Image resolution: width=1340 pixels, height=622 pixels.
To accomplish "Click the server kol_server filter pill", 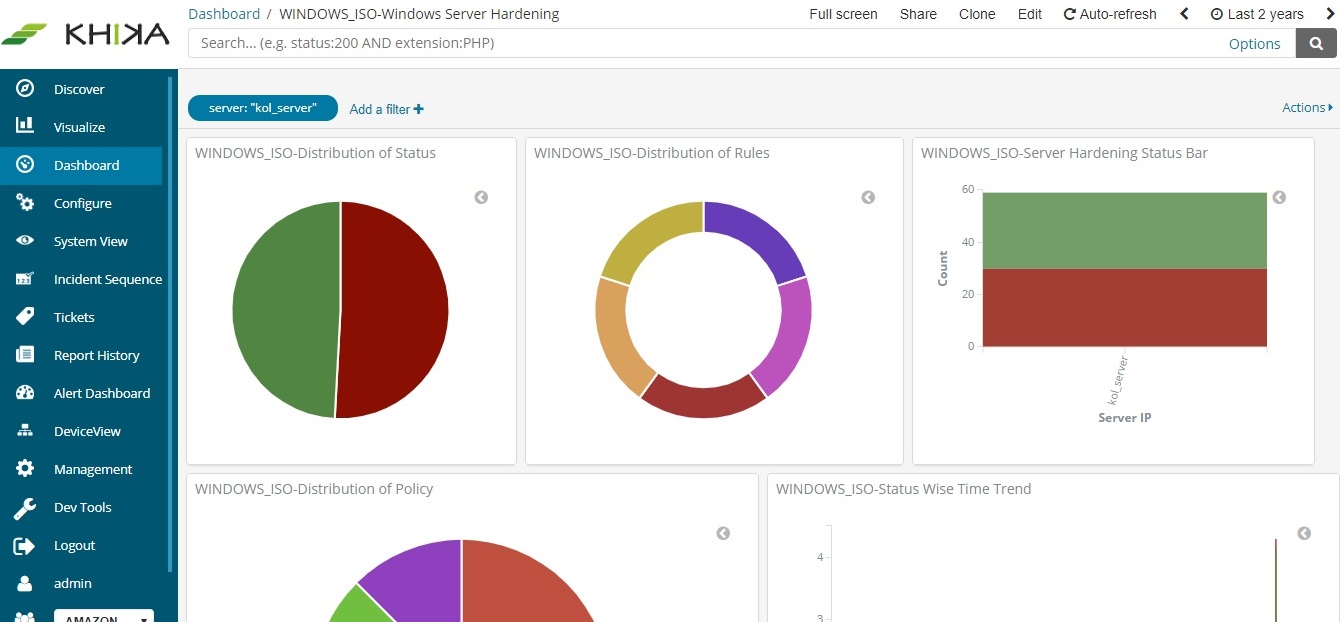I will click(263, 108).
